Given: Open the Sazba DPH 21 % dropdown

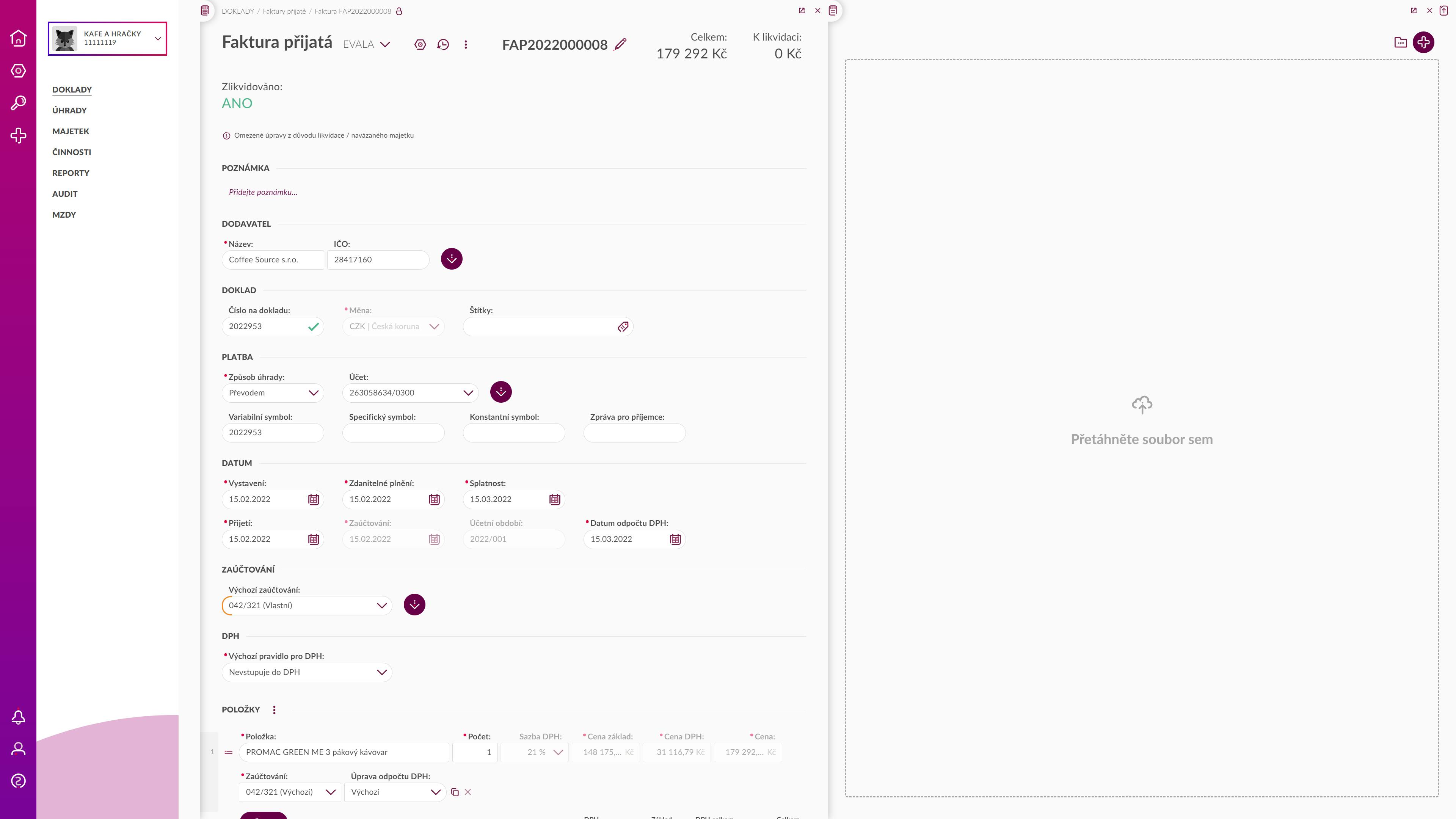Looking at the screenshot, I should click(x=534, y=752).
